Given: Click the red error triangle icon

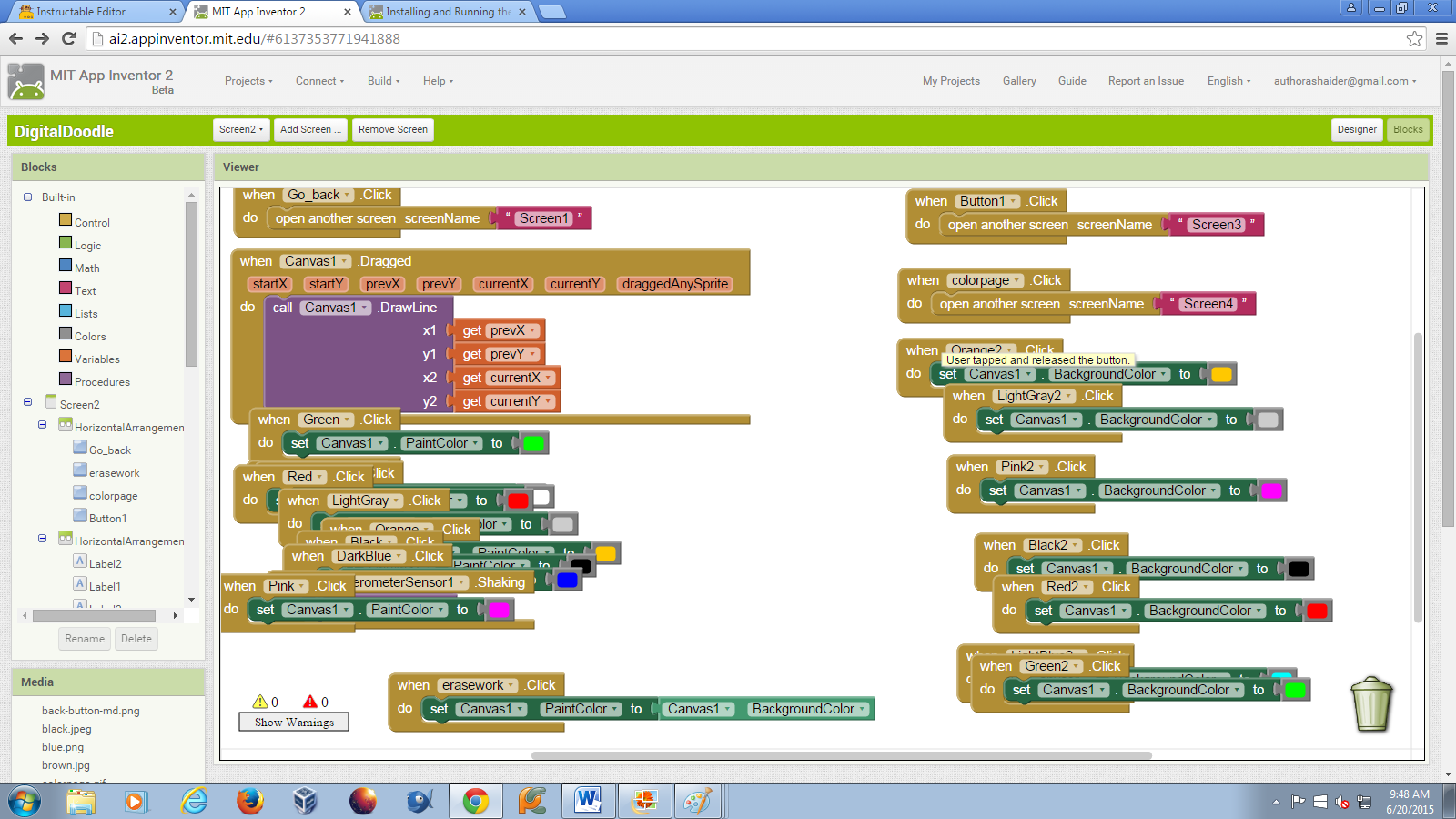Looking at the screenshot, I should point(310,702).
